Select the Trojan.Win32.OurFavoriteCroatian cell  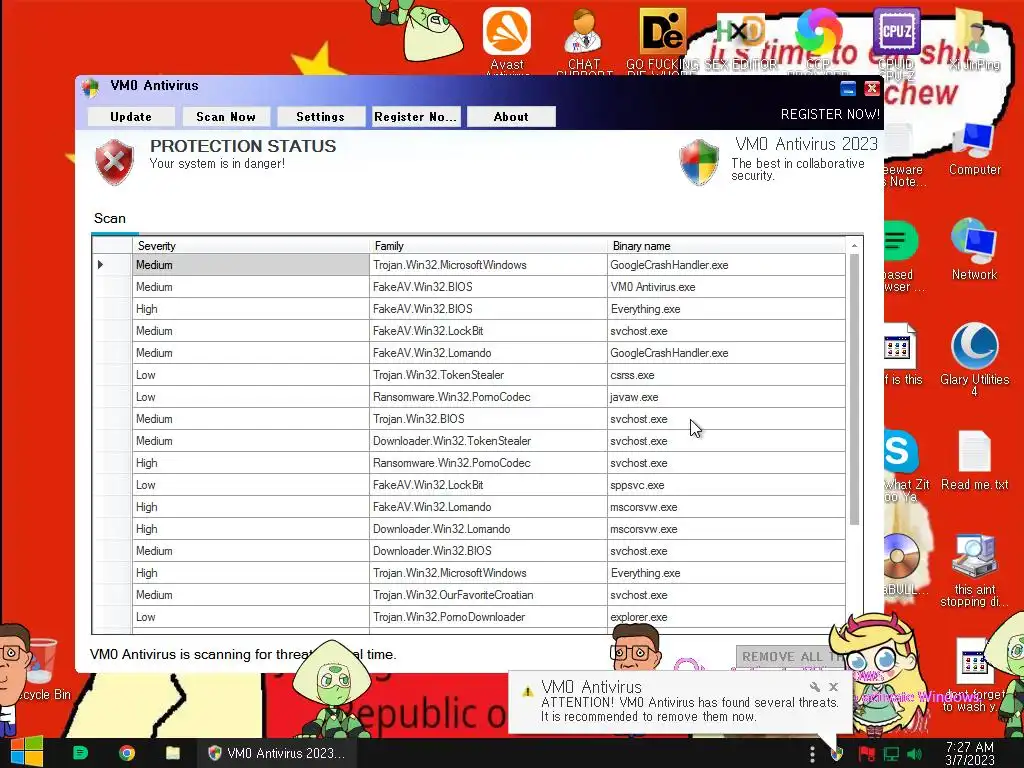[x=488, y=595]
